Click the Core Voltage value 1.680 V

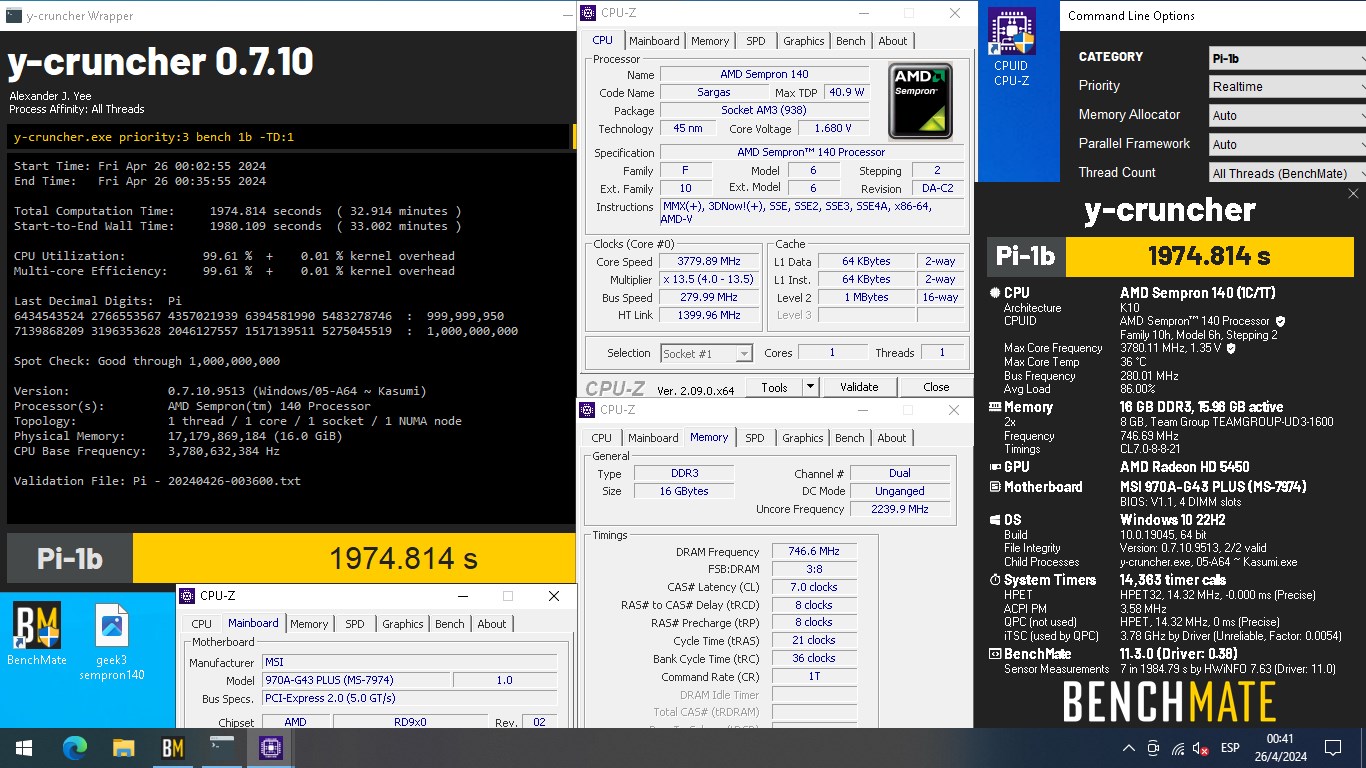(834, 129)
